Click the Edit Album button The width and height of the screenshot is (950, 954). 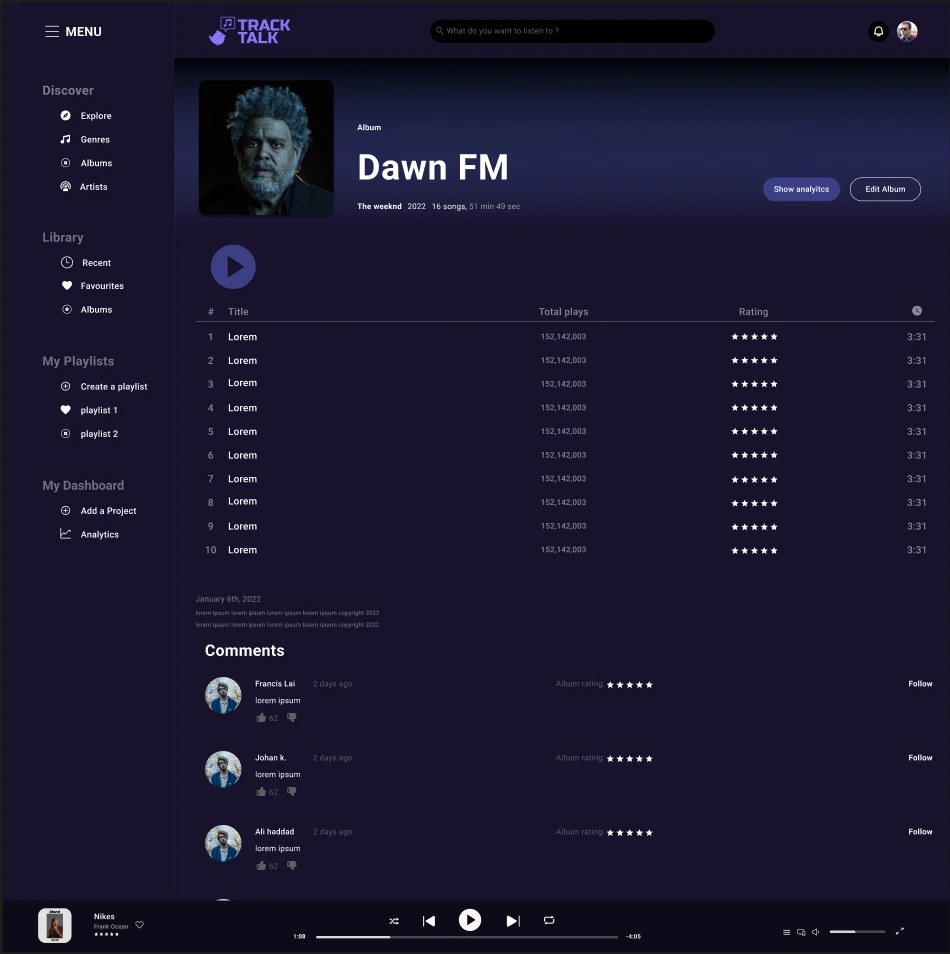tap(885, 189)
